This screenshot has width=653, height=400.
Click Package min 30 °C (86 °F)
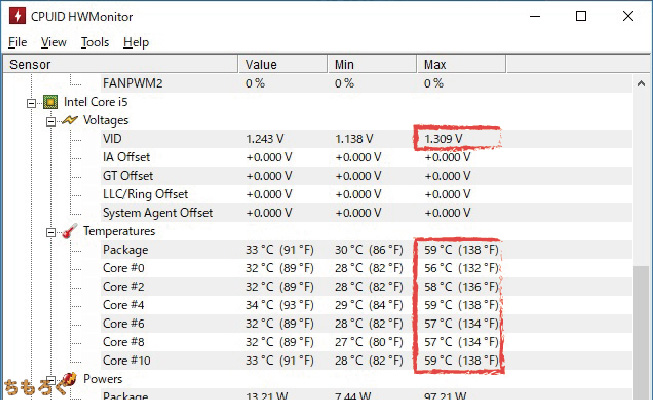[x=369, y=250]
